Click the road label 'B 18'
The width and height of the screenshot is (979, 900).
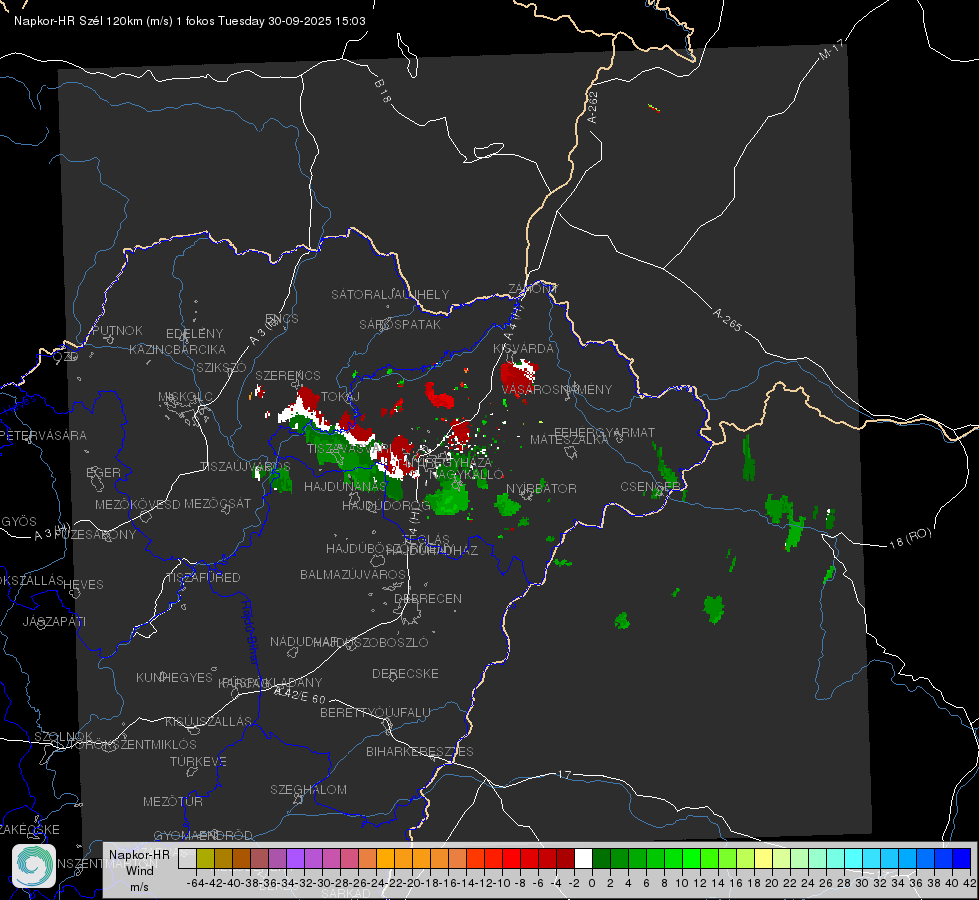pyautogui.click(x=383, y=91)
